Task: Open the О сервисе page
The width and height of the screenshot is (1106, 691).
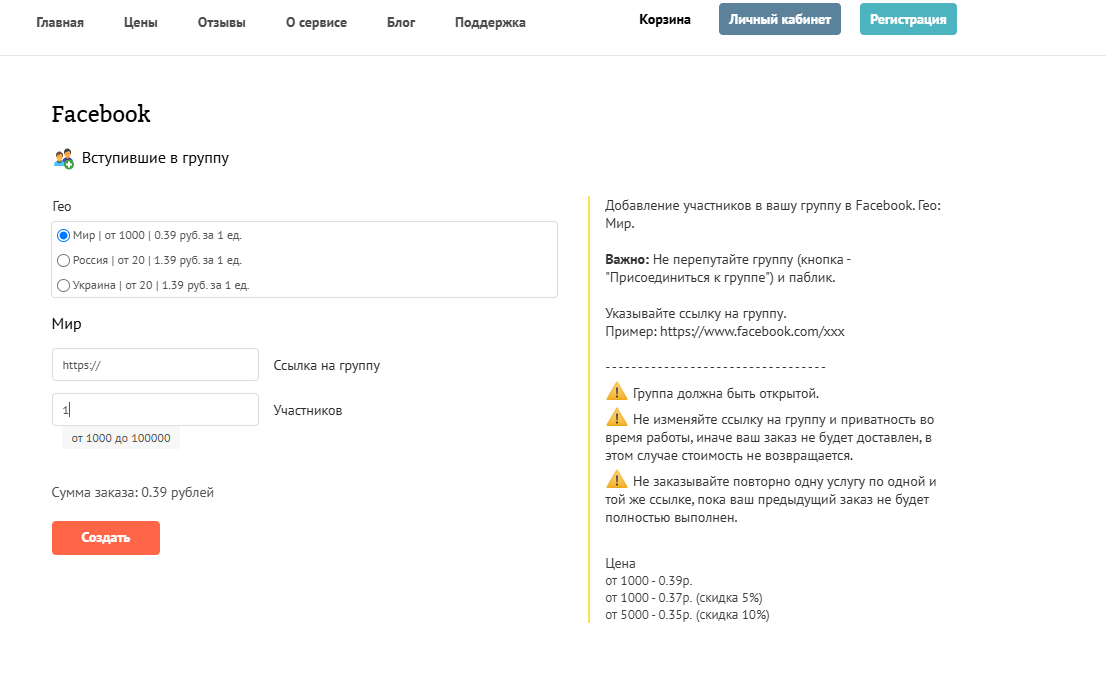Action: [316, 23]
